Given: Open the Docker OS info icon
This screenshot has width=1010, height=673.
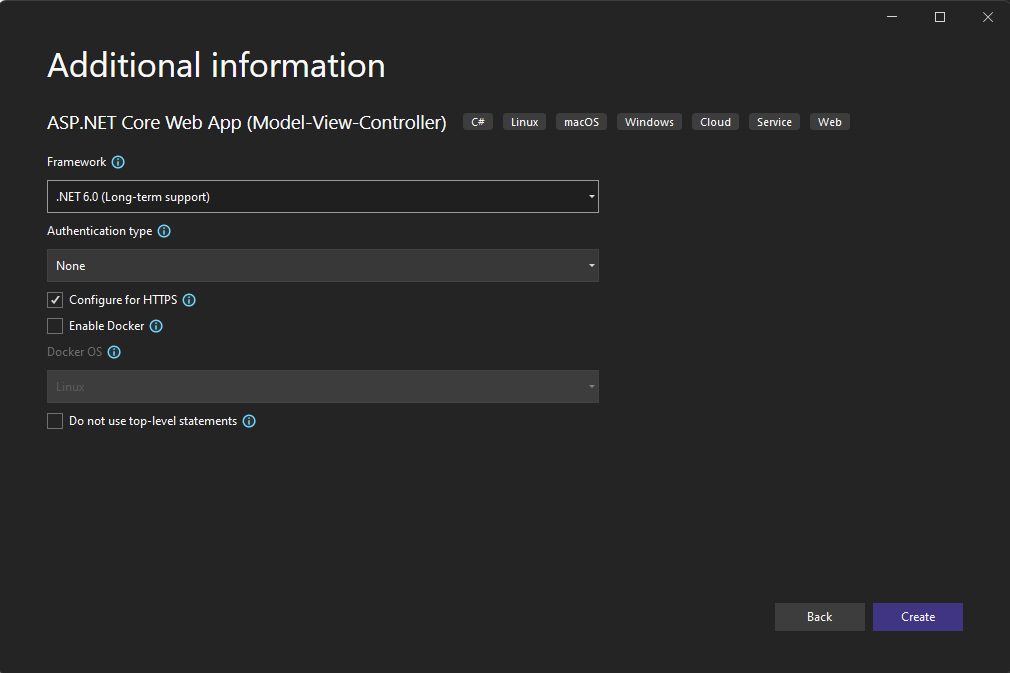Looking at the screenshot, I should (113, 351).
